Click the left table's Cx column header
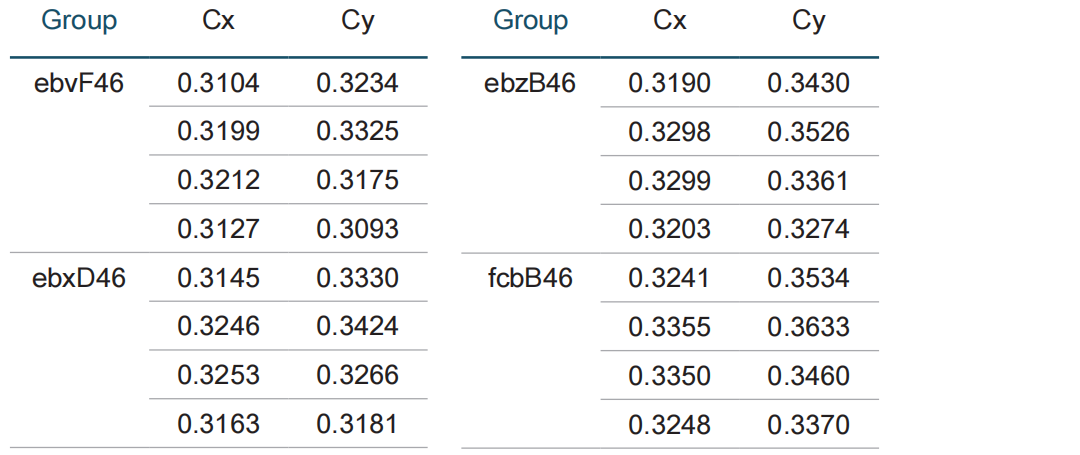 point(218,21)
